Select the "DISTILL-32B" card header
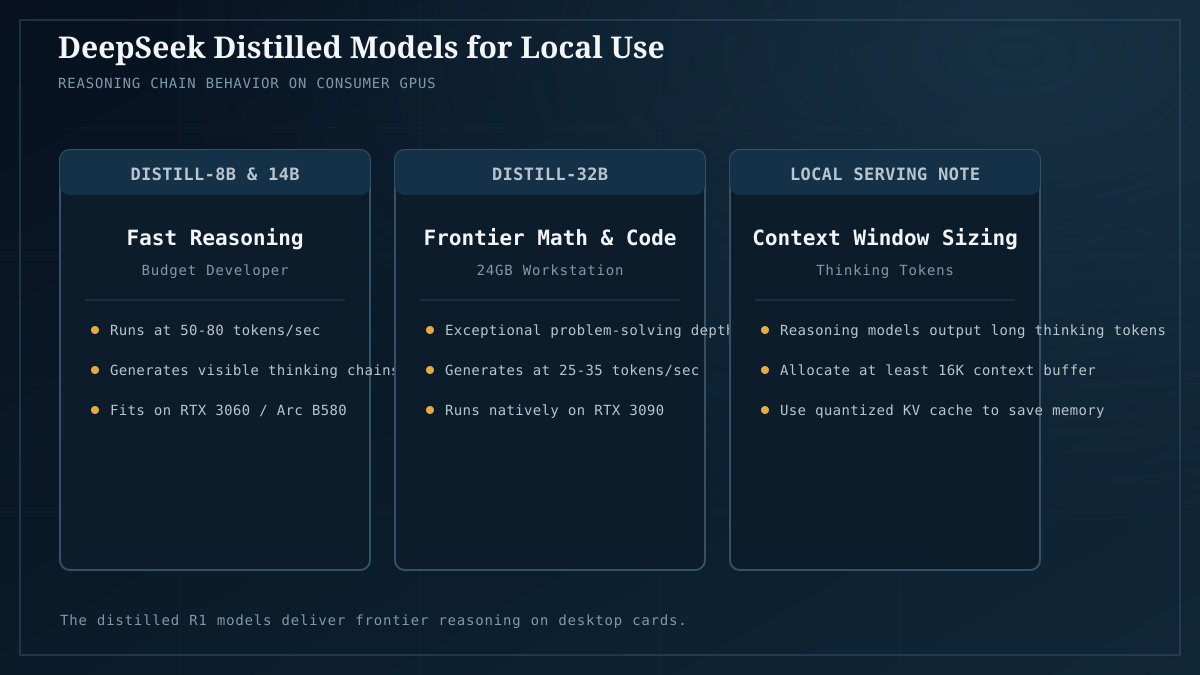 coord(550,173)
